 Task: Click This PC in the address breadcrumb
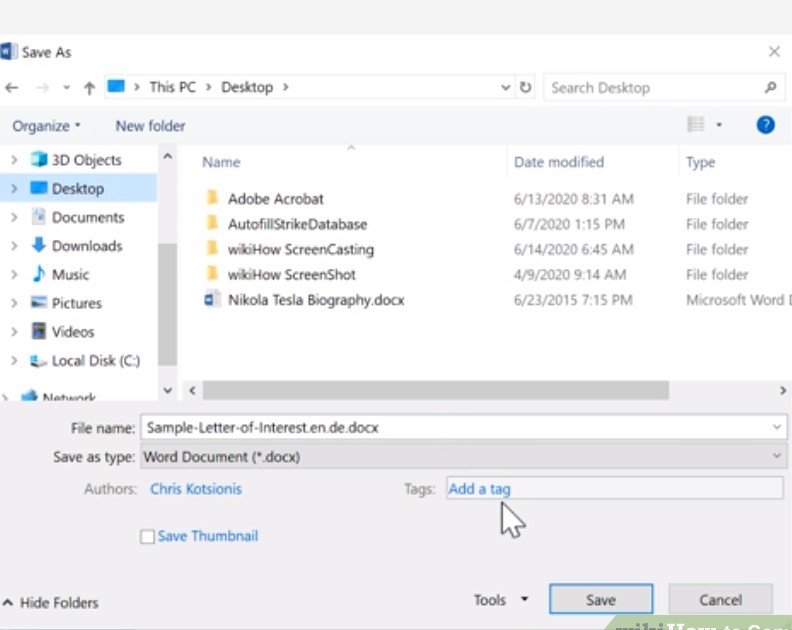coord(173,87)
